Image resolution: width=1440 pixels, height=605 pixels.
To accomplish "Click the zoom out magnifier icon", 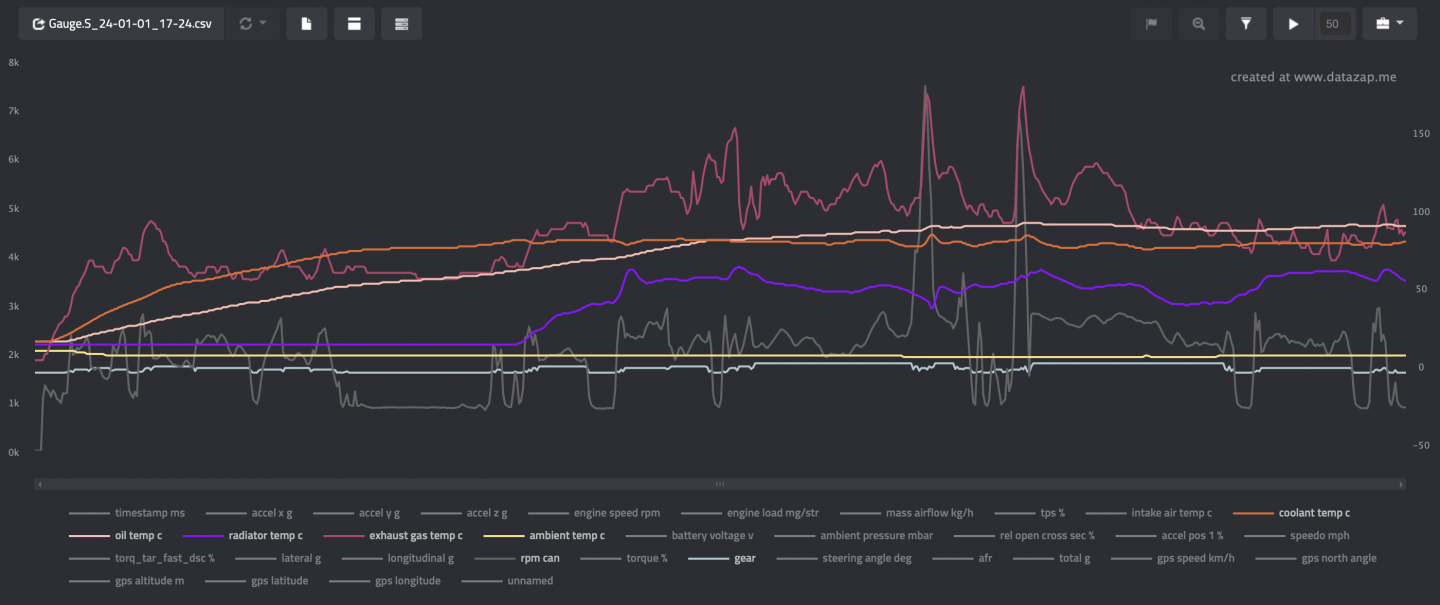I will (x=1198, y=24).
